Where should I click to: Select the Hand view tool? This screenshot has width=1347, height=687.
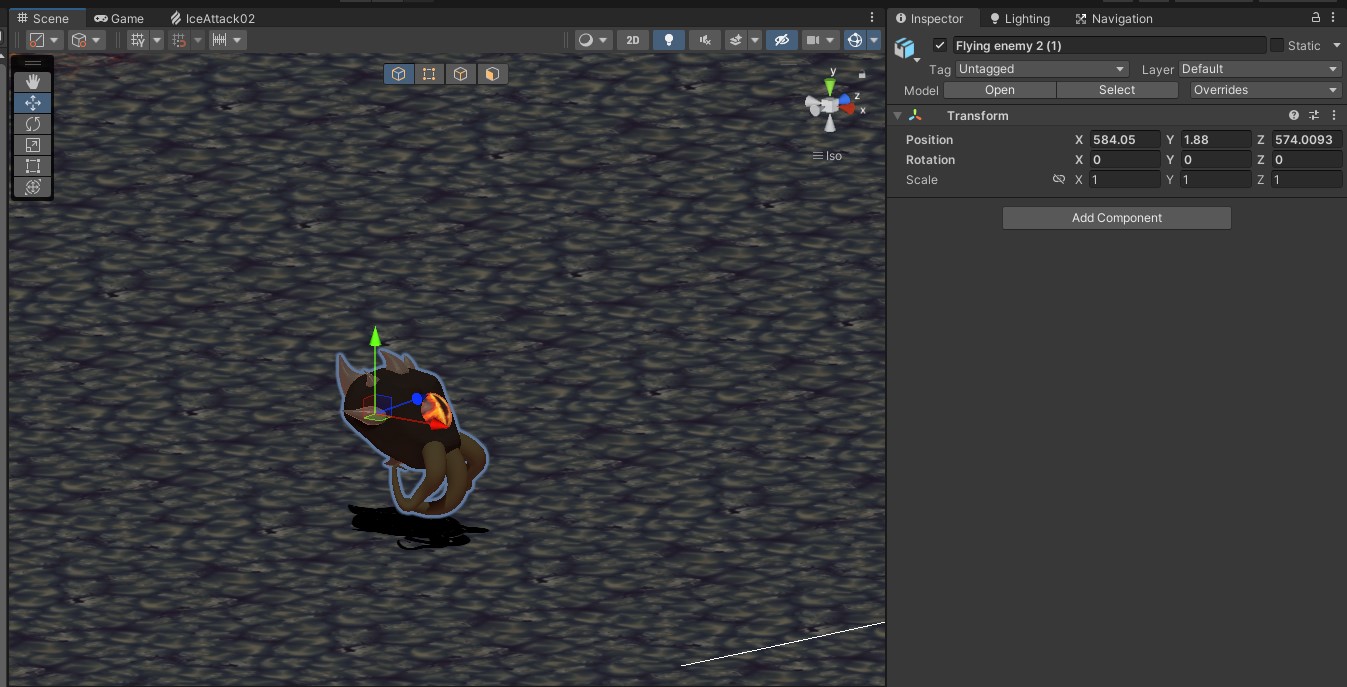click(x=32, y=82)
